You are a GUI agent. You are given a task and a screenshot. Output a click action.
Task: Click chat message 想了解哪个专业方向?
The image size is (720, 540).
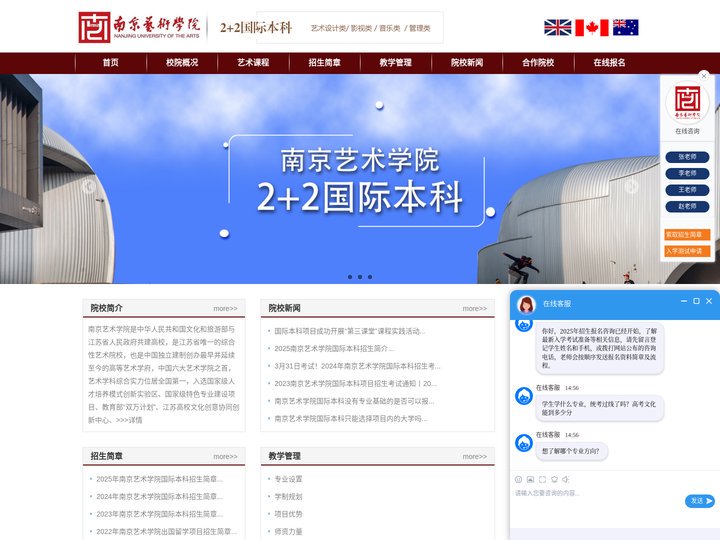pos(571,451)
